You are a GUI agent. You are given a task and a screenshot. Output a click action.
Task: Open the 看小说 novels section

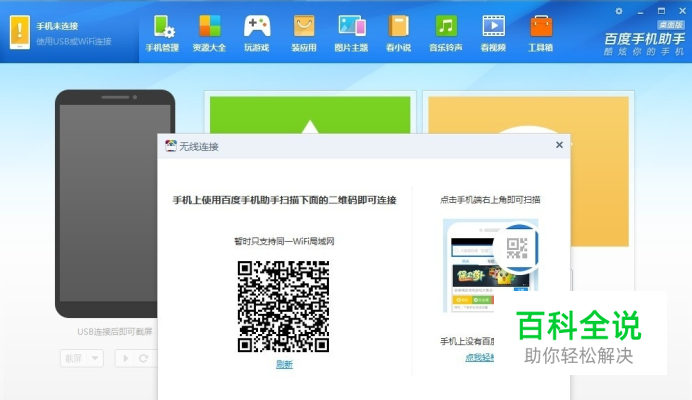click(399, 34)
